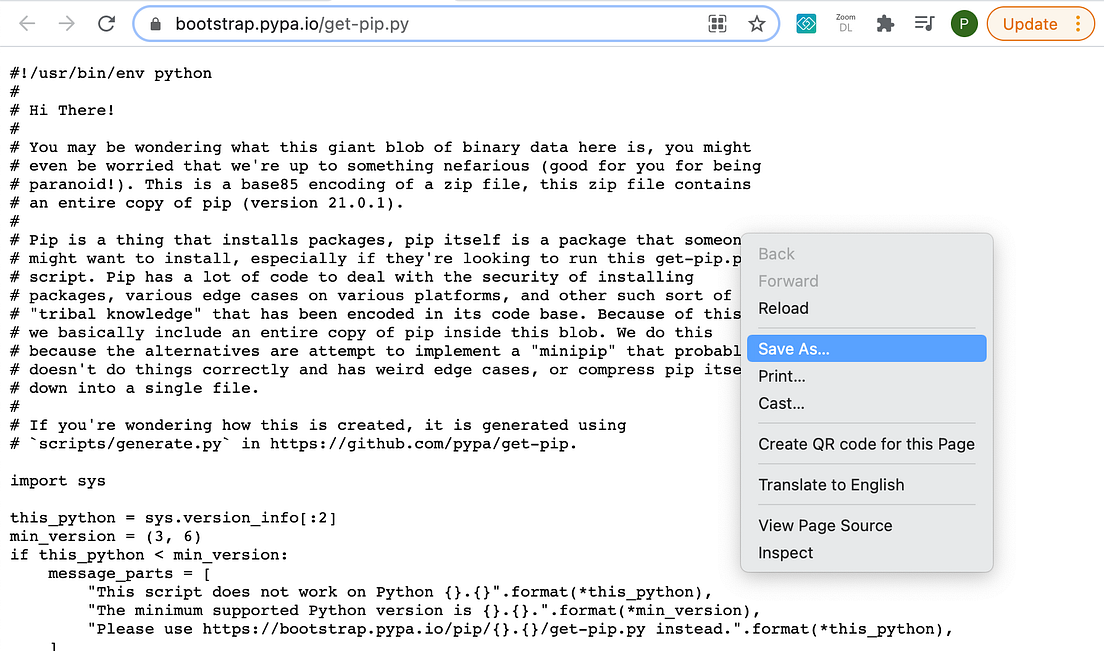
Task: Click the '#!/usr/bin/env python' line
Action: pyautogui.click(x=111, y=73)
